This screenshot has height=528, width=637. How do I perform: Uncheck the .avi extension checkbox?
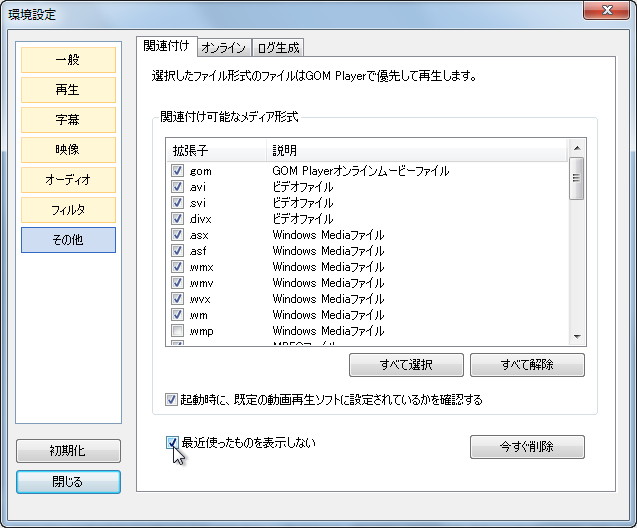pyautogui.click(x=177, y=186)
